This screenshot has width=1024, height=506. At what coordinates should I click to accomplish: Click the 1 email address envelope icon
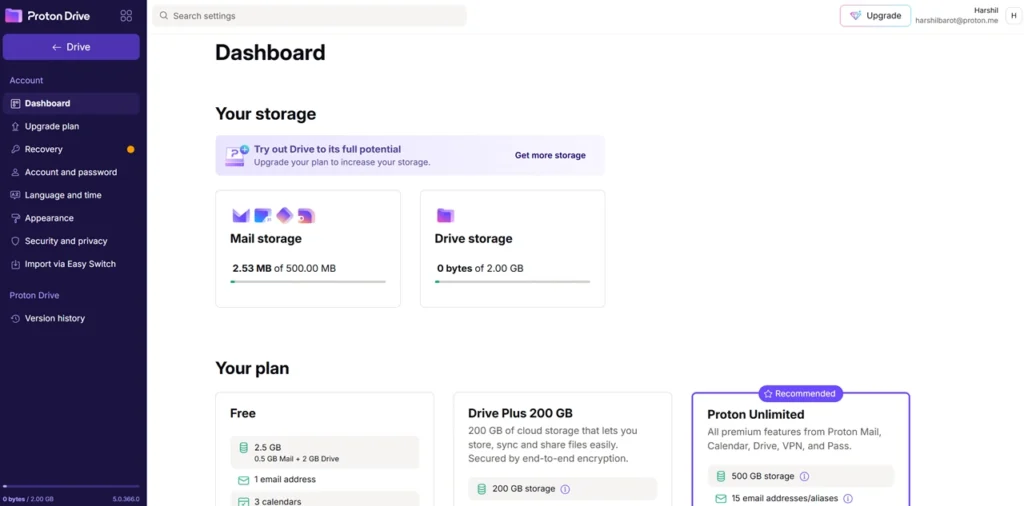(x=244, y=480)
